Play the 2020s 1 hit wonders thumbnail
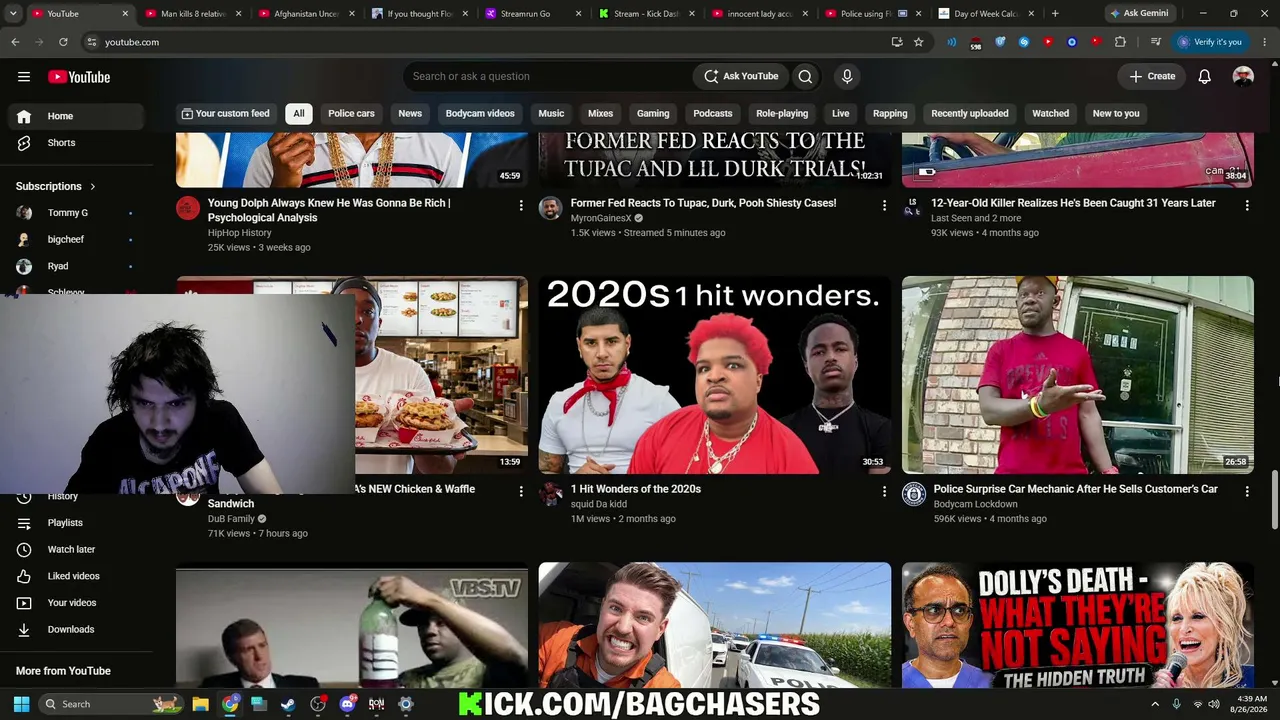 point(715,375)
